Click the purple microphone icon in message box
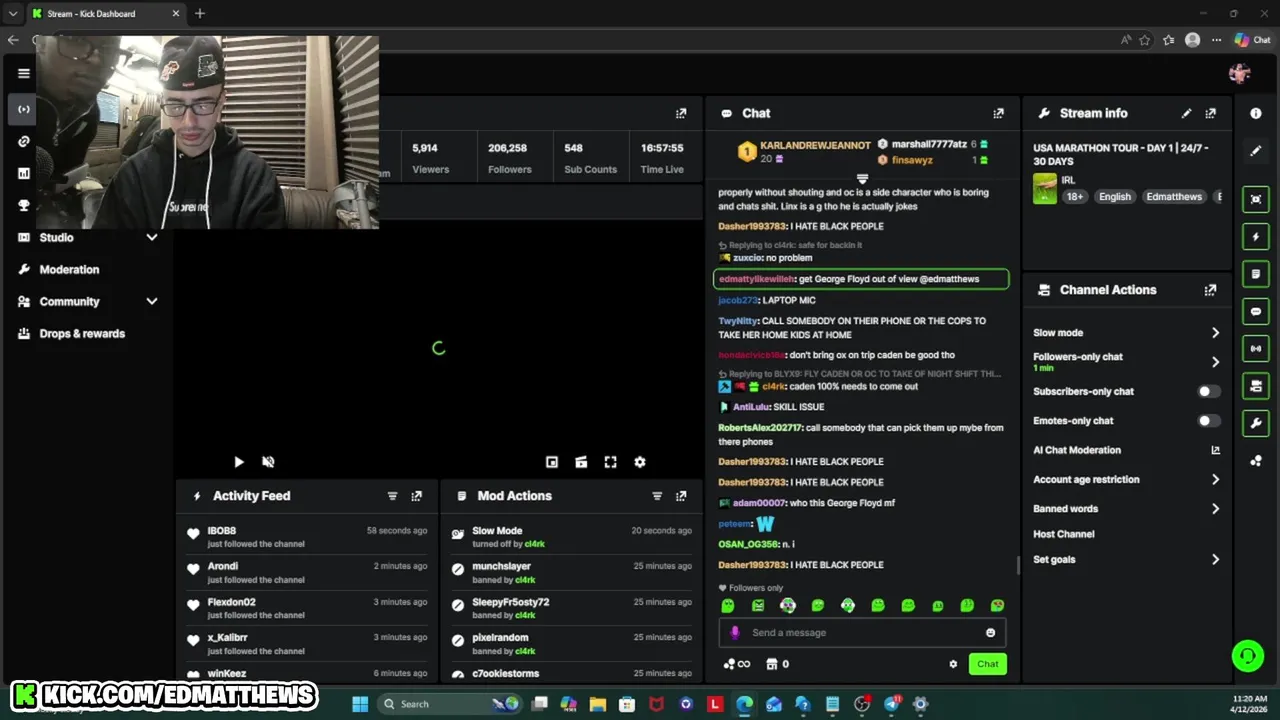The image size is (1280, 720). (x=735, y=632)
